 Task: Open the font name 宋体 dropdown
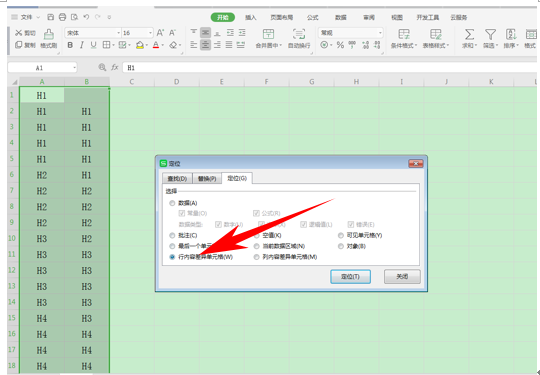[119, 33]
